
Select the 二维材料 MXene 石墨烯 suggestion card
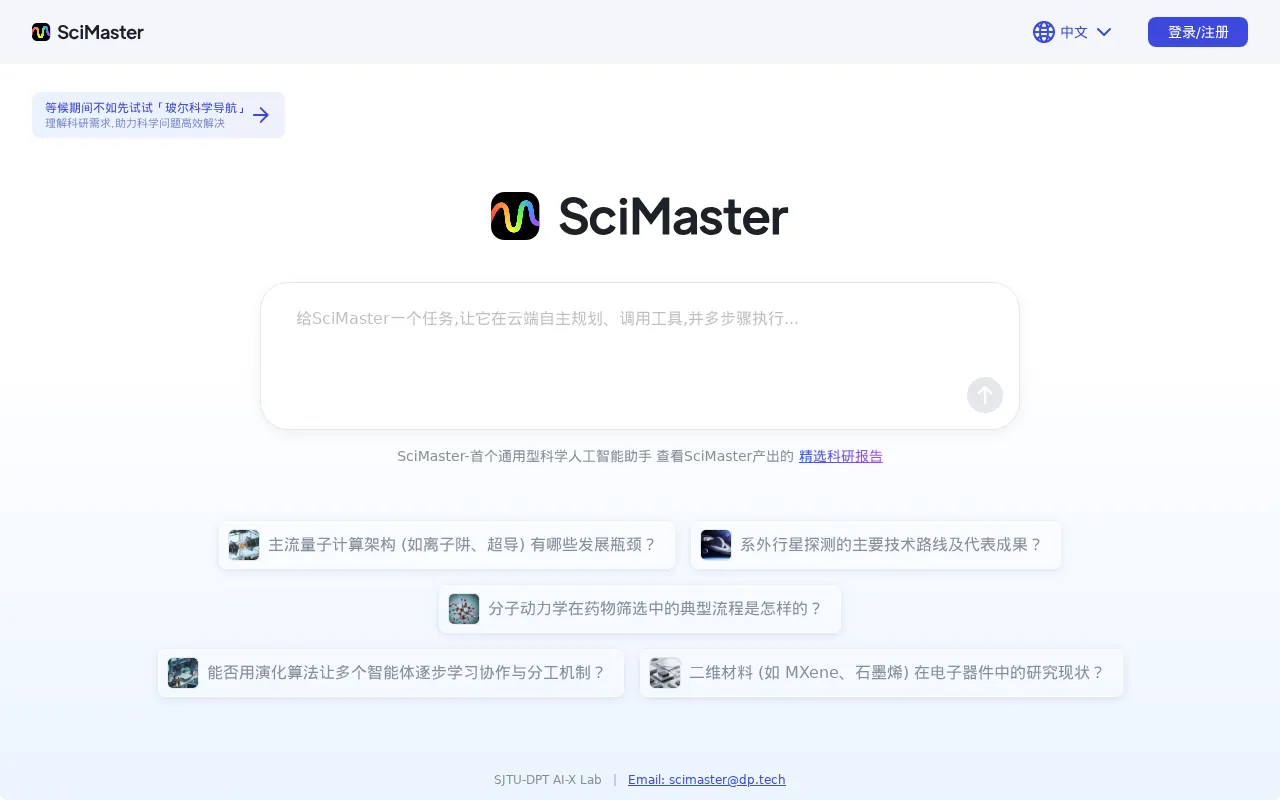881,673
